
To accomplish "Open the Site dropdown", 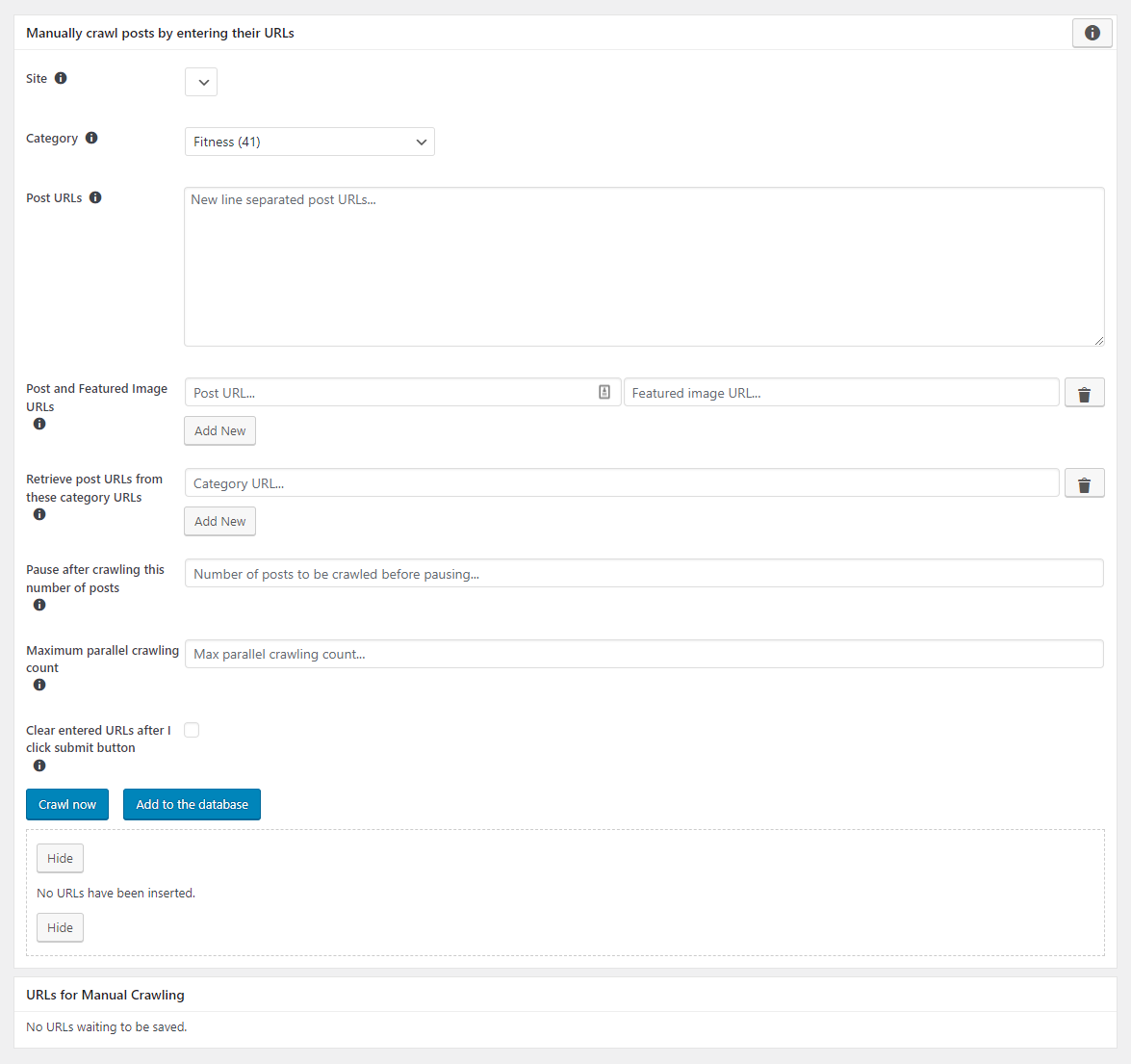I will tap(201, 82).
